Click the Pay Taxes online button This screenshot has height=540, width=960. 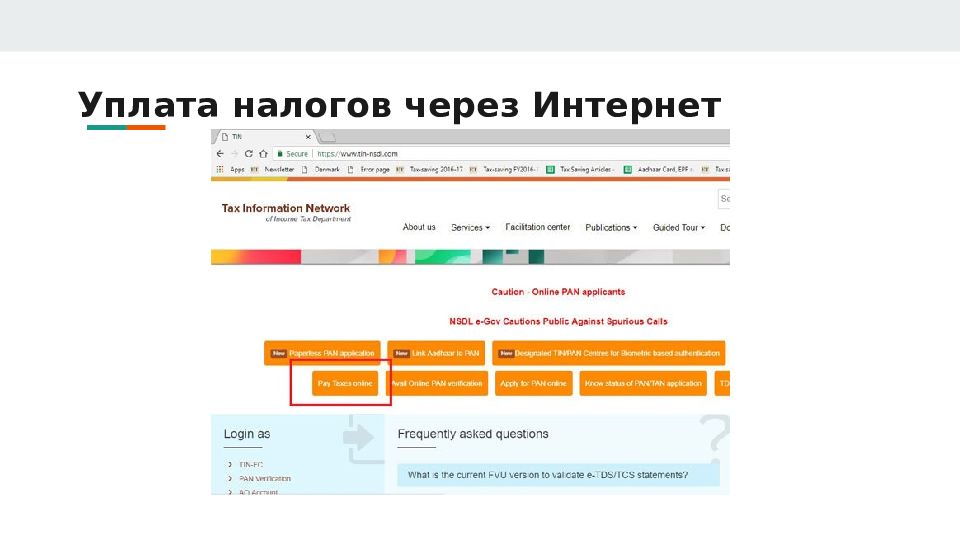point(345,383)
